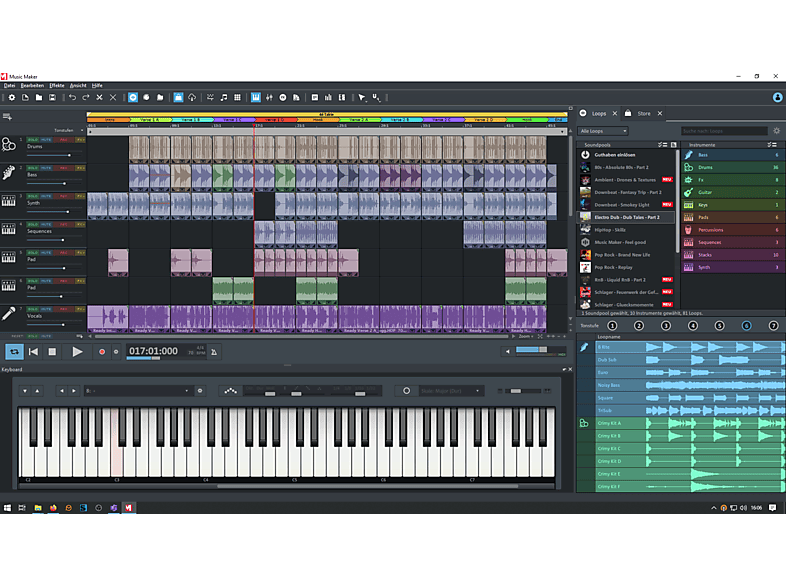The image size is (786, 587).
Task: Click the Bass guitar icon in instruments list
Action: pyautogui.click(x=689, y=155)
